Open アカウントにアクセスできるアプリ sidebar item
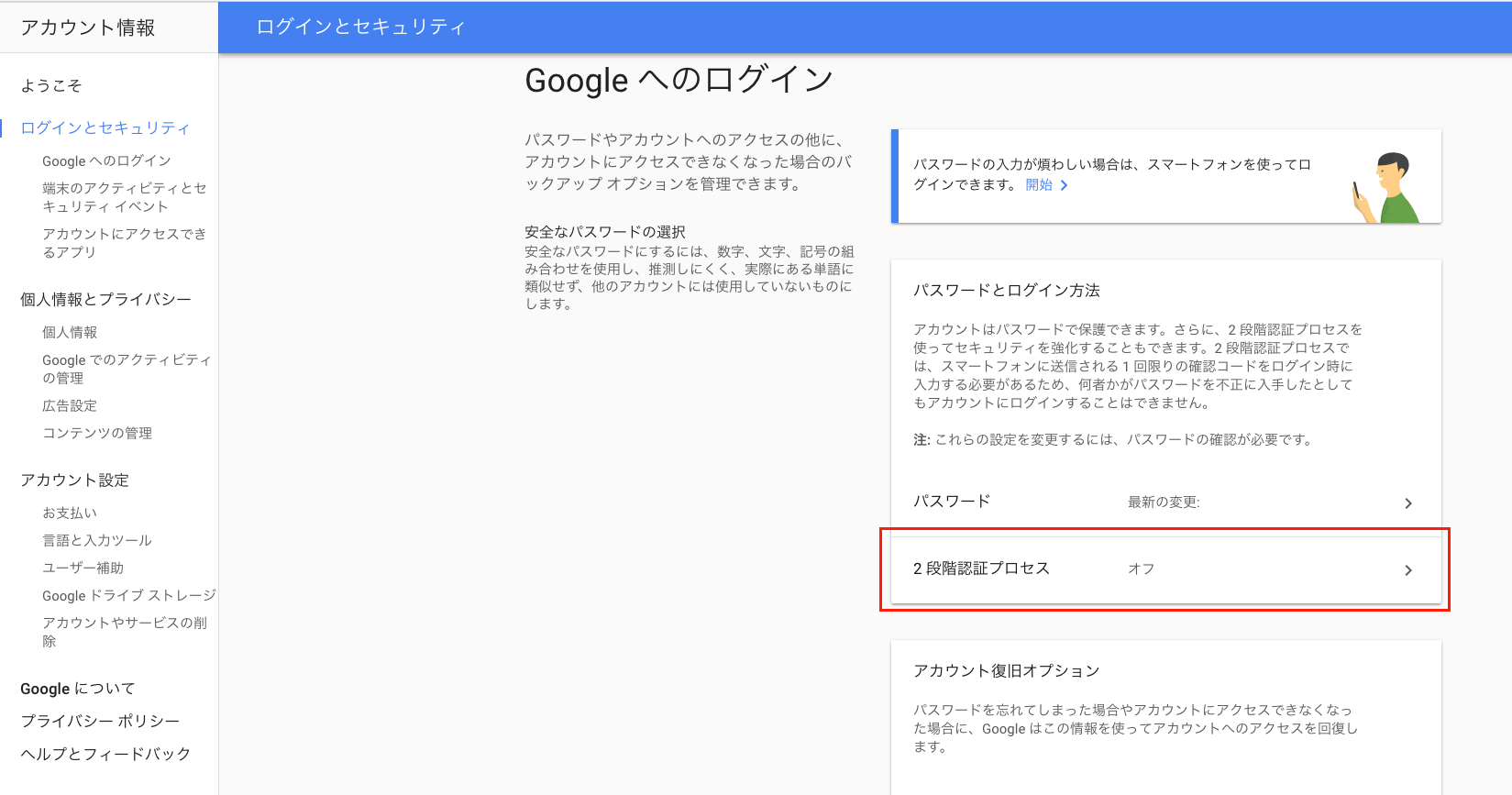The height and width of the screenshot is (795, 1512). [x=125, y=243]
